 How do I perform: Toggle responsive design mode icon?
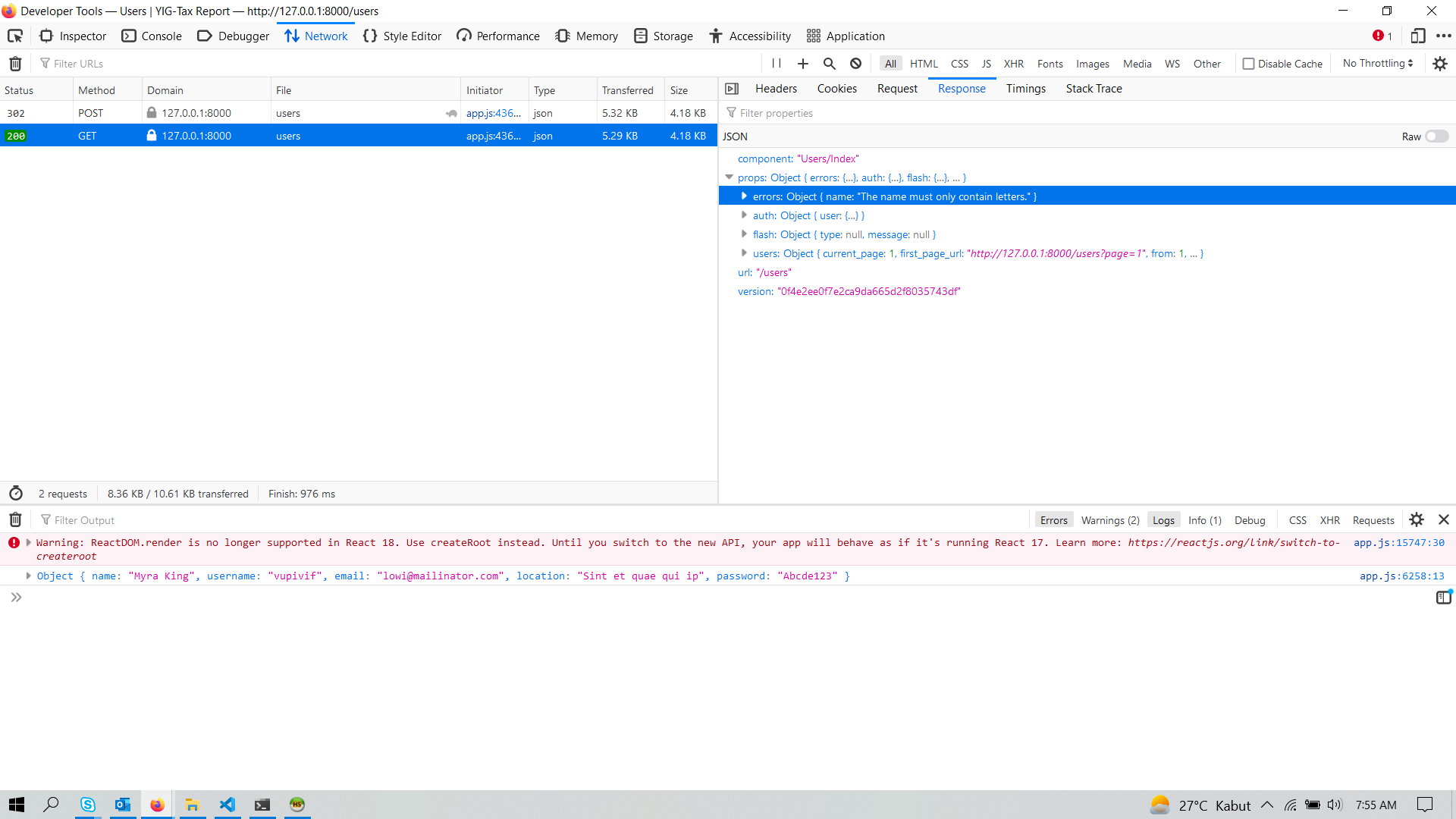pyautogui.click(x=1417, y=36)
